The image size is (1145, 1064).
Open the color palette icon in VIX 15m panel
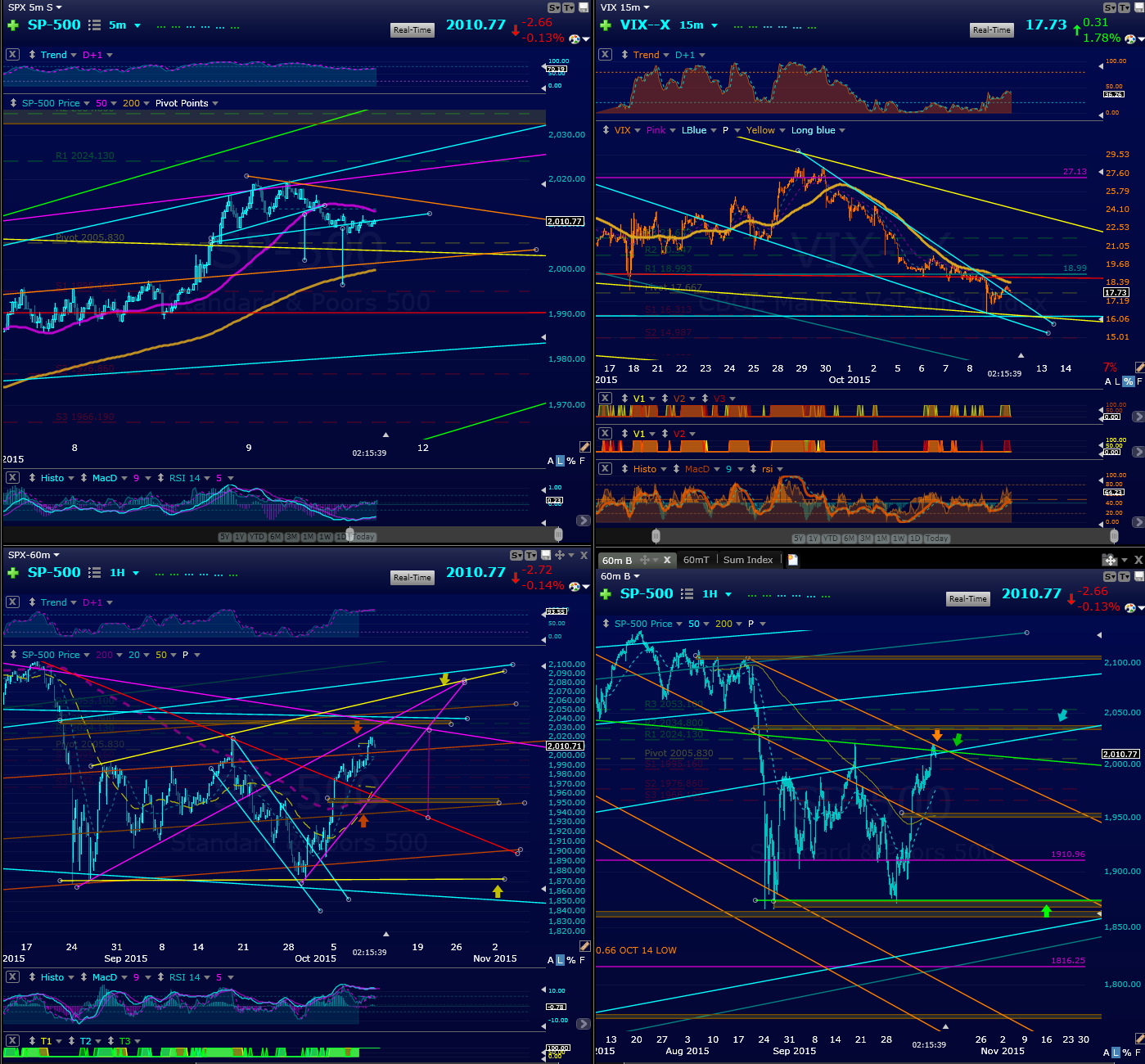(1129, 38)
